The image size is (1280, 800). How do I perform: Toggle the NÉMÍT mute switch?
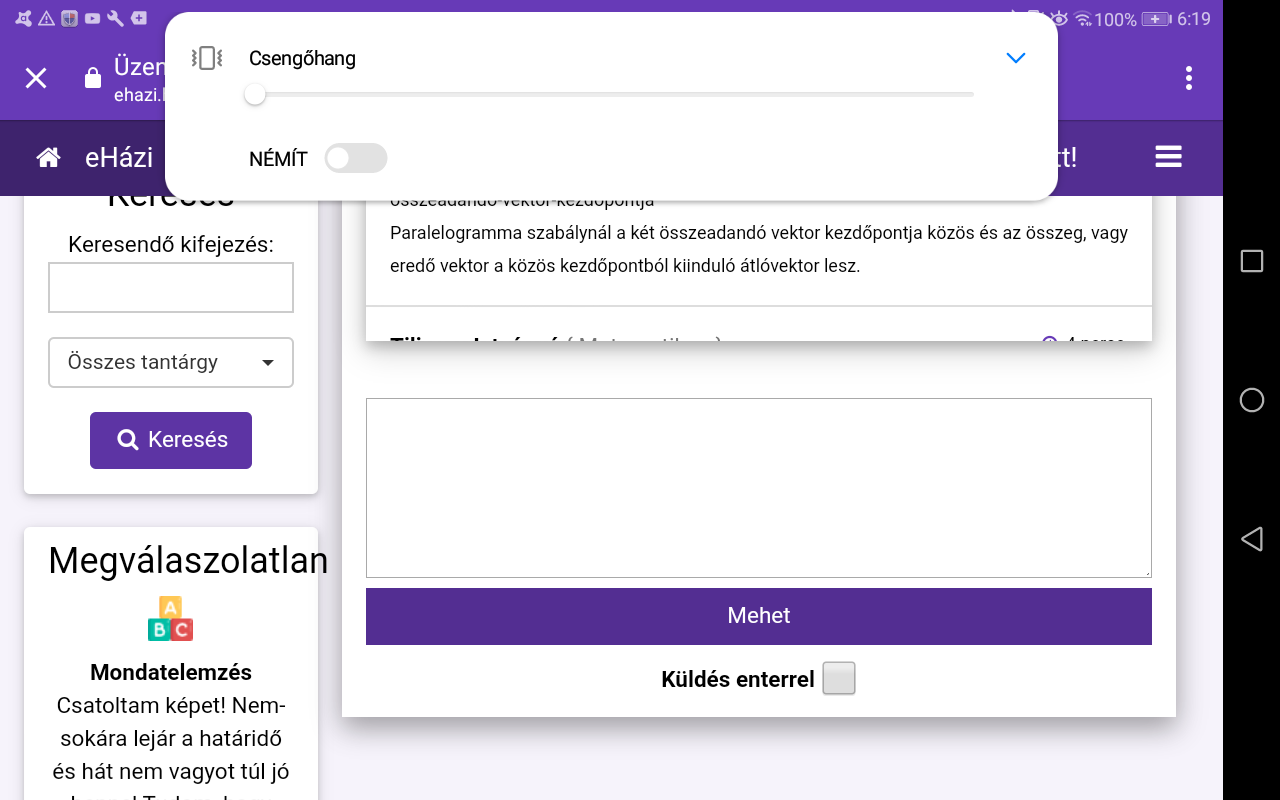click(355, 158)
